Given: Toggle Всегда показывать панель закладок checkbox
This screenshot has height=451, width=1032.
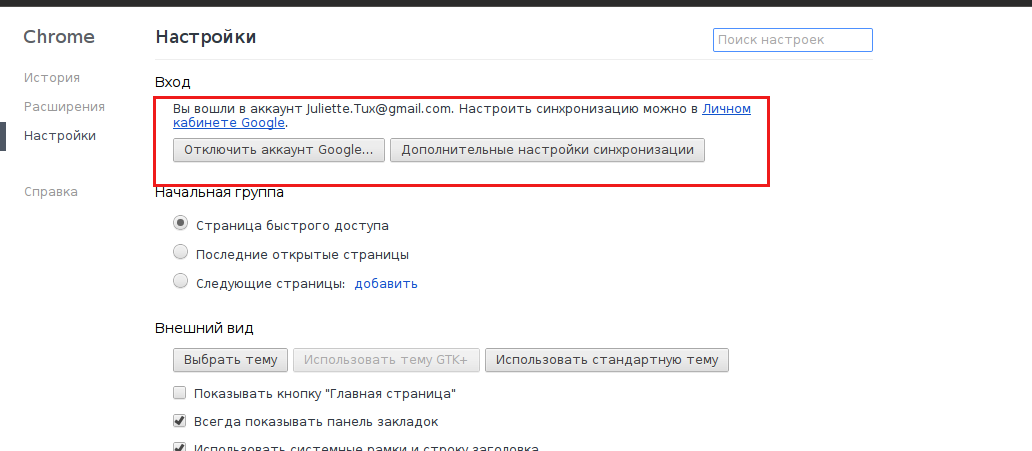Looking at the screenshot, I should click(179, 421).
